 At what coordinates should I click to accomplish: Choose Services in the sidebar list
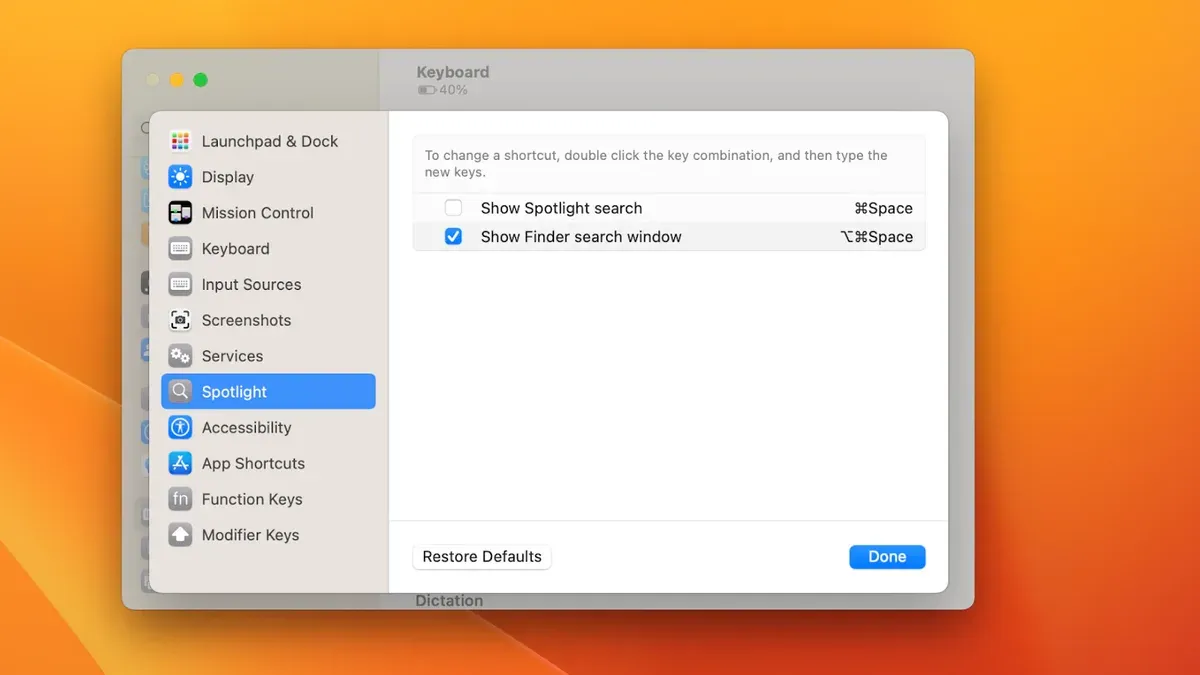pyautogui.click(x=268, y=356)
